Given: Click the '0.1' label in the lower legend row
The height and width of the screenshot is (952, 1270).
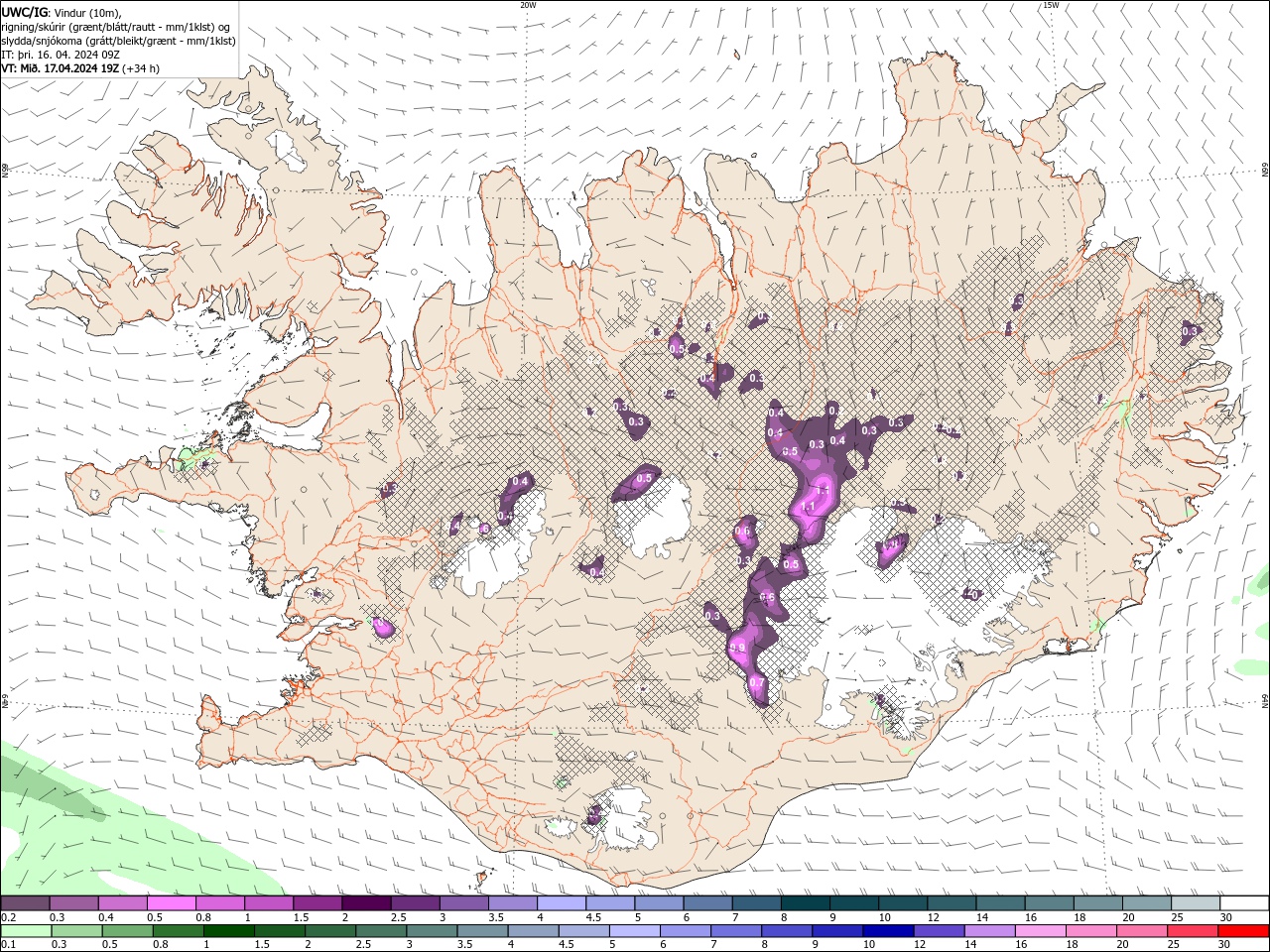Looking at the screenshot, I should click(8, 944).
